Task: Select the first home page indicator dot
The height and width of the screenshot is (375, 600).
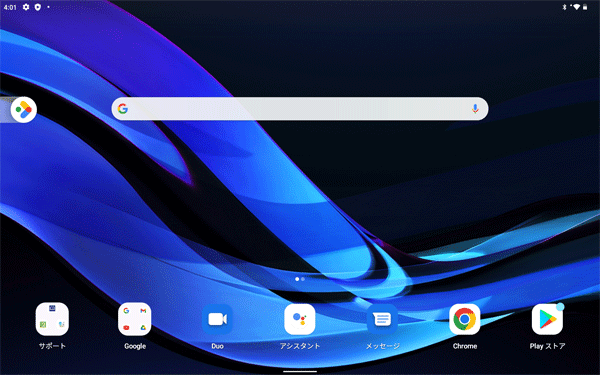Action: click(297, 279)
